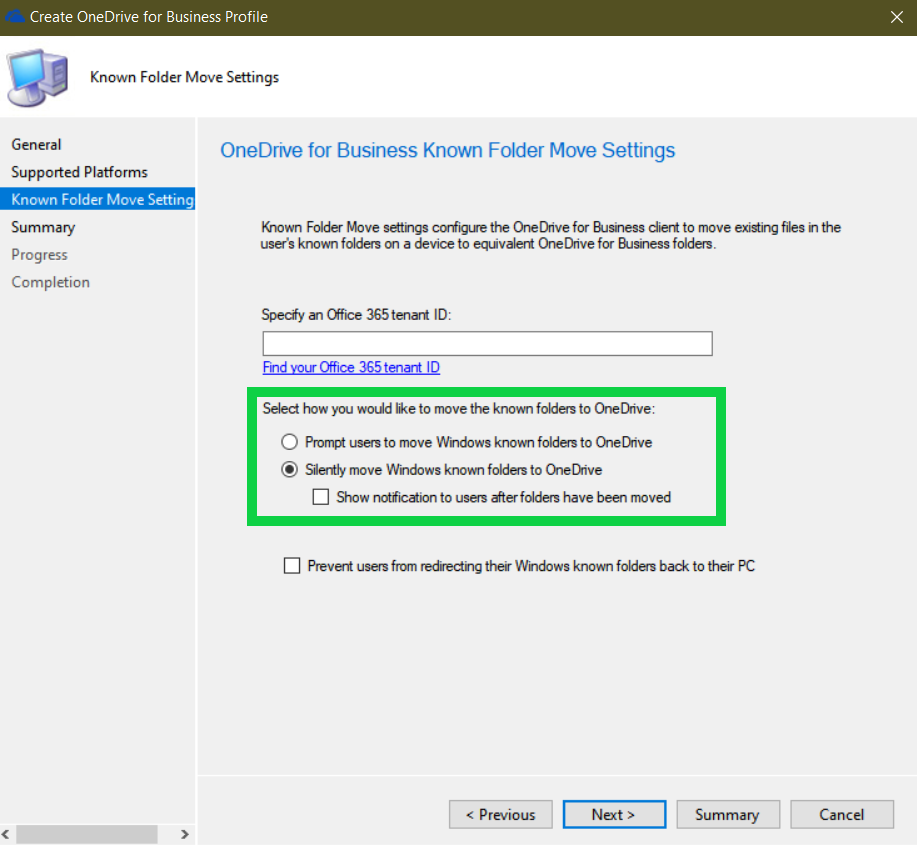This screenshot has height=845, width=917.
Task: Click the '< Previous' button
Action: [501, 815]
